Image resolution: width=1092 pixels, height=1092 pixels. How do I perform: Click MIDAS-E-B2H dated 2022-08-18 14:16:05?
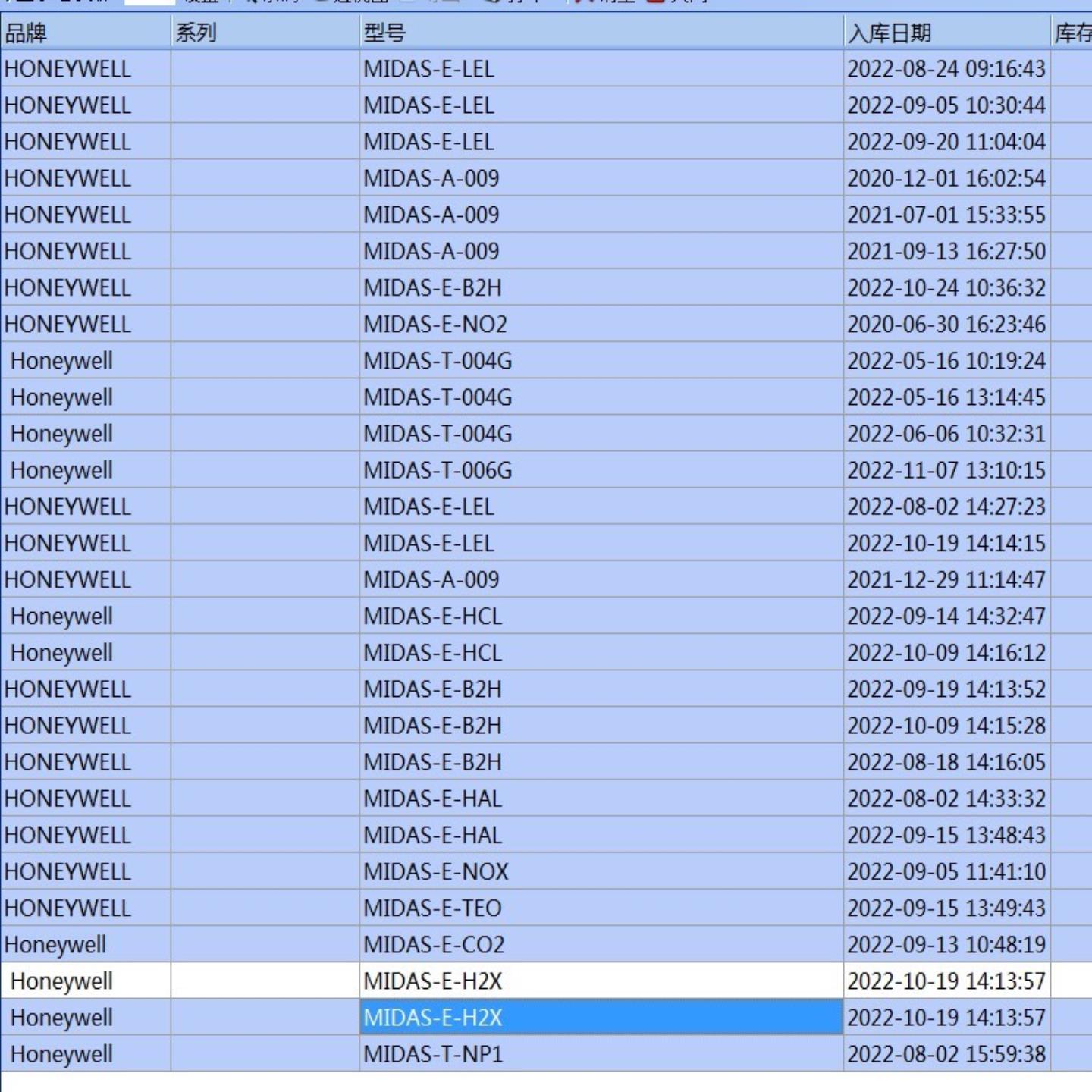click(601, 762)
